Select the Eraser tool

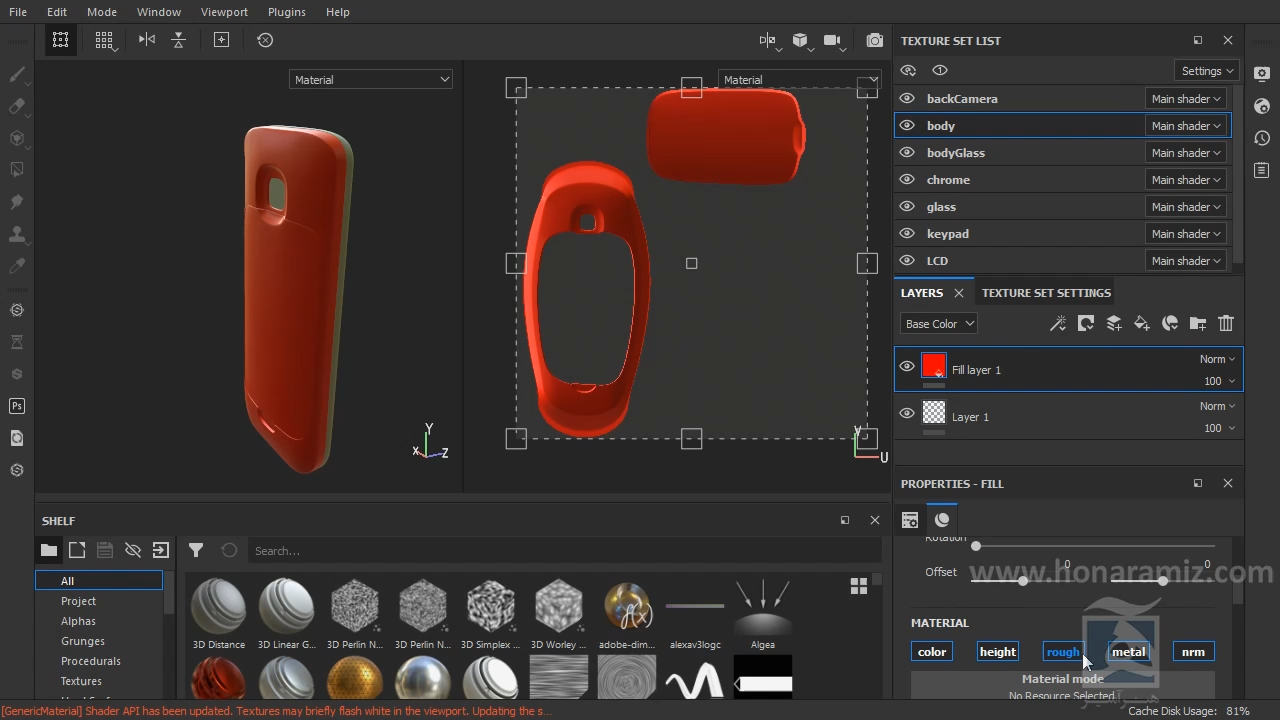point(17,106)
